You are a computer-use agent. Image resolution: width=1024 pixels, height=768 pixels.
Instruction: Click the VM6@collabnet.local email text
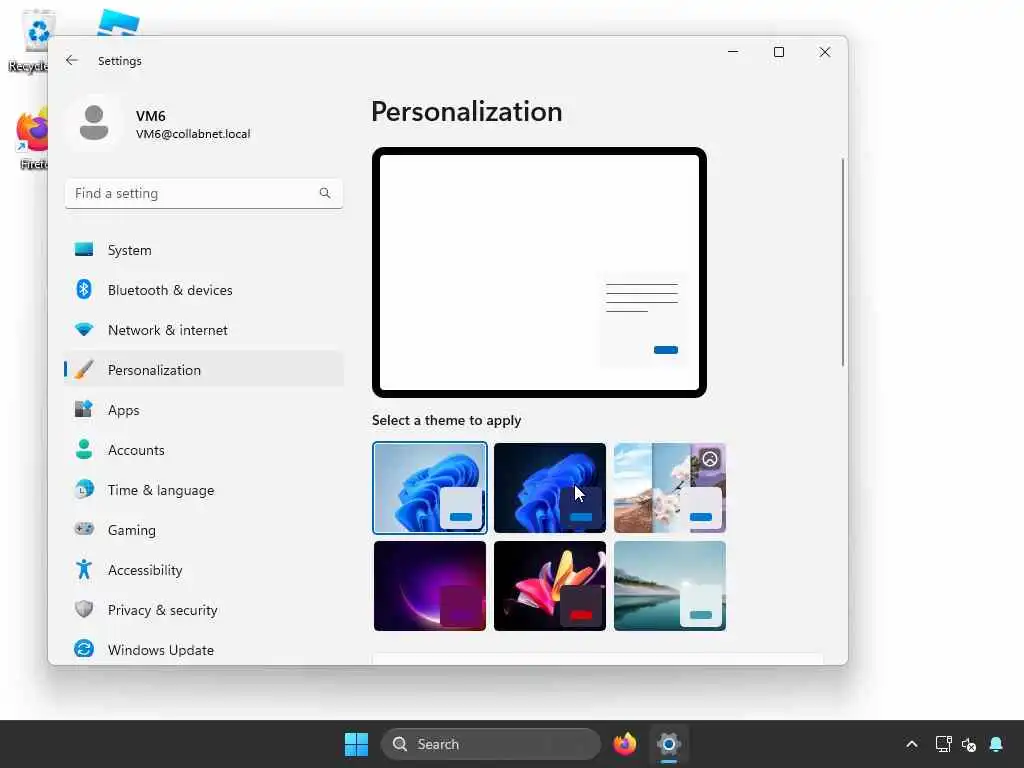[x=193, y=134]
